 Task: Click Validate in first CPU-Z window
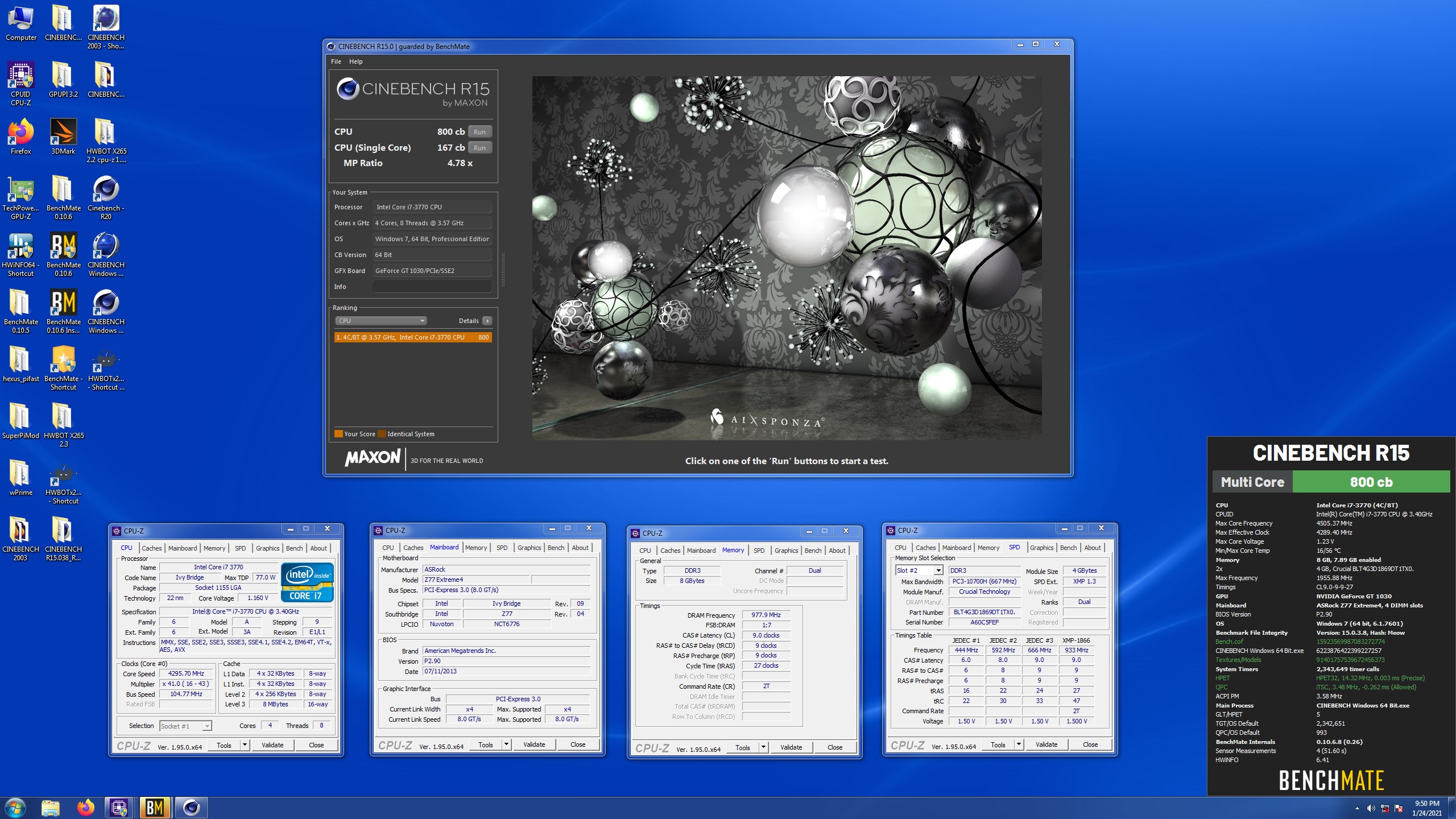pyautogui.click(x=272, y=745)
